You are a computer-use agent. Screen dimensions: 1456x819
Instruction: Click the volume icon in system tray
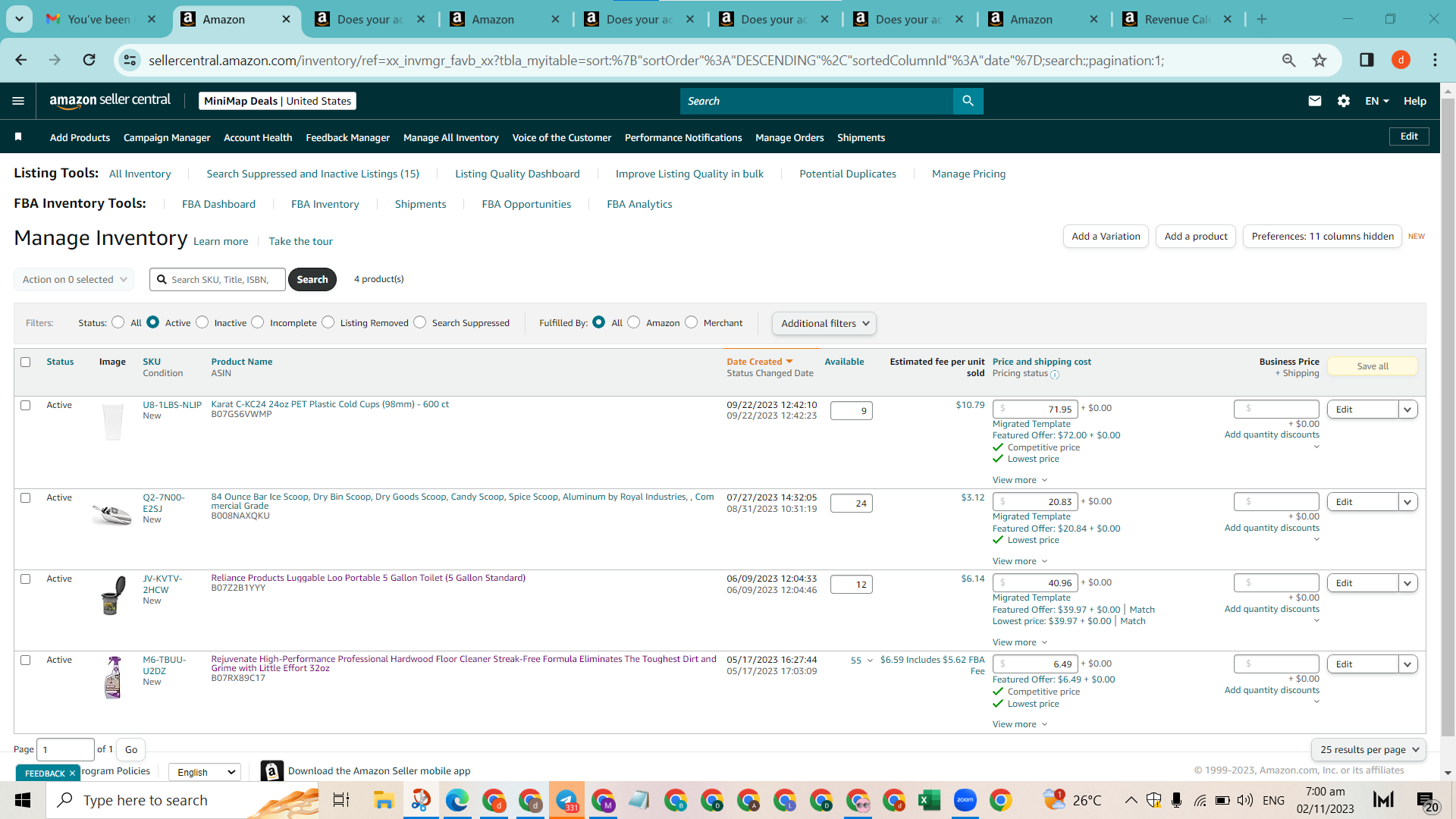click(x=1244, y=800)
